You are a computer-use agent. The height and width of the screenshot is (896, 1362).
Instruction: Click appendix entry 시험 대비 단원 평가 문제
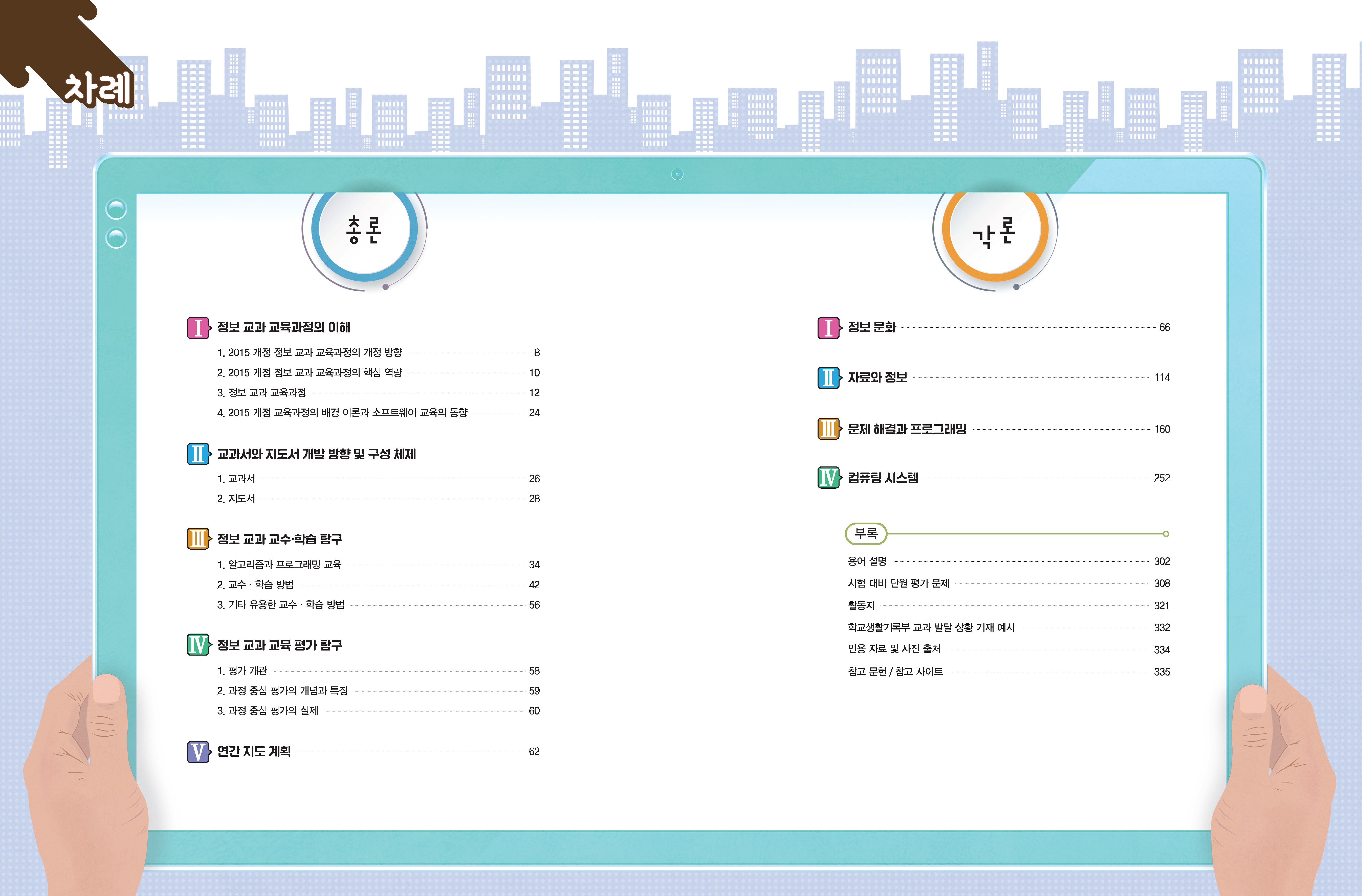point(898,583)
